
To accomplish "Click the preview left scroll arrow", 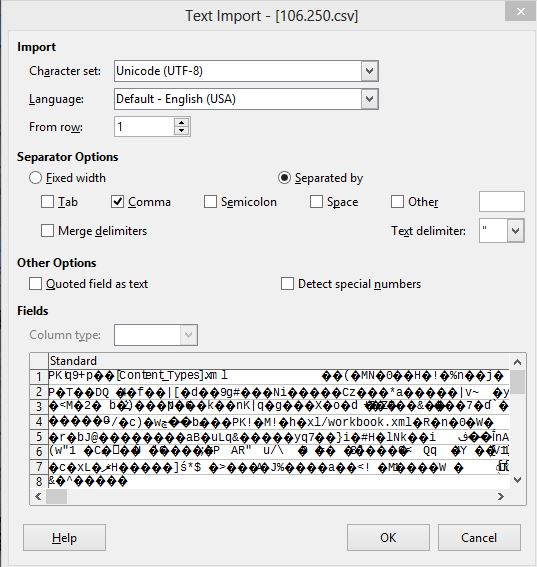I will coord(38,496).
